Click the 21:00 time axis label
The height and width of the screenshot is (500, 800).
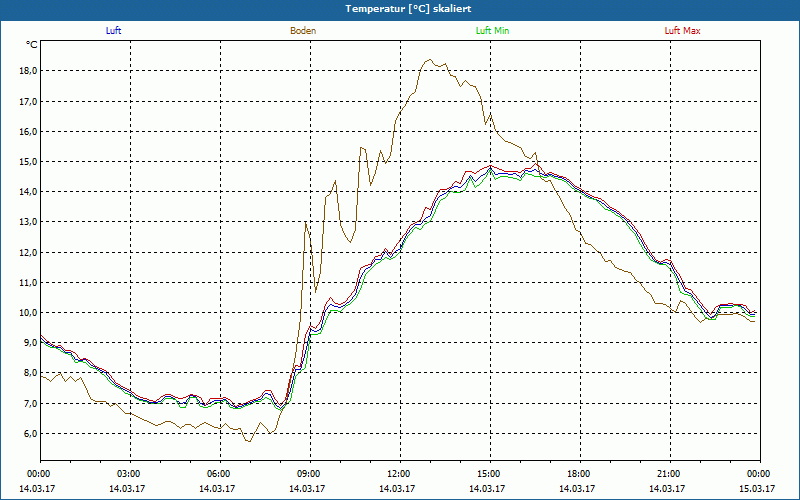(x=669, y=474)
